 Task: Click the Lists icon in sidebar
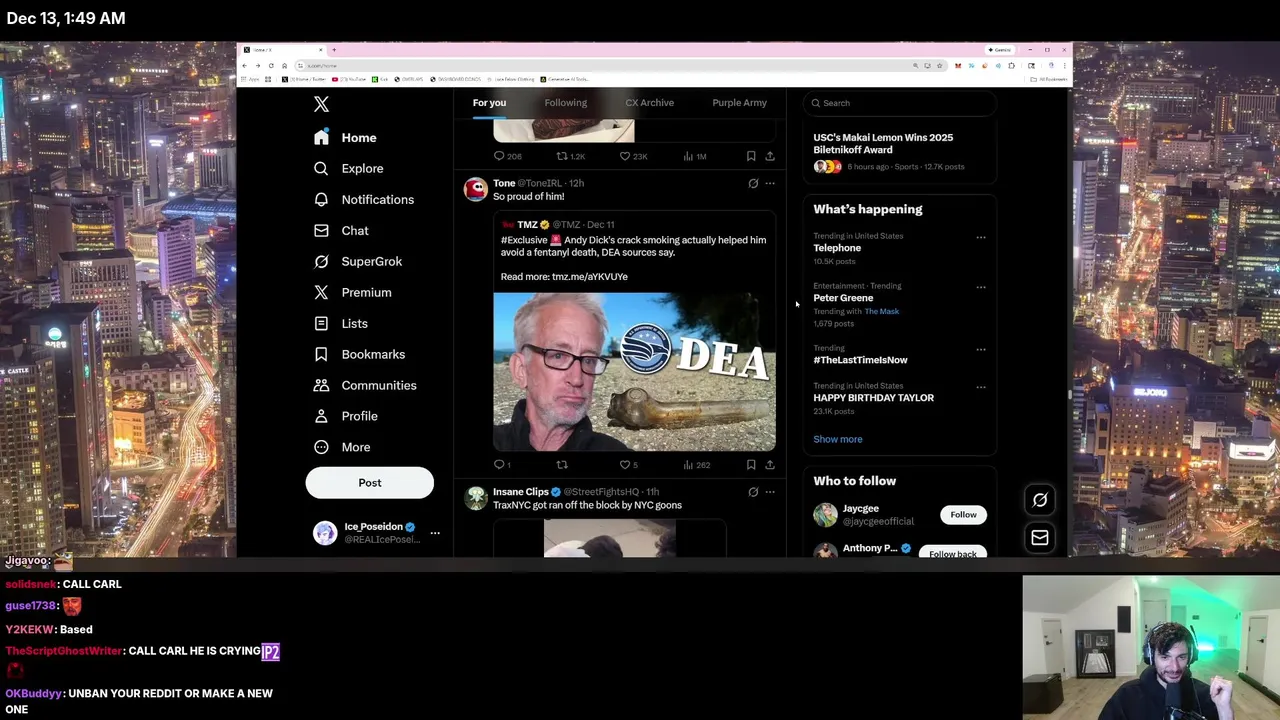321,324
